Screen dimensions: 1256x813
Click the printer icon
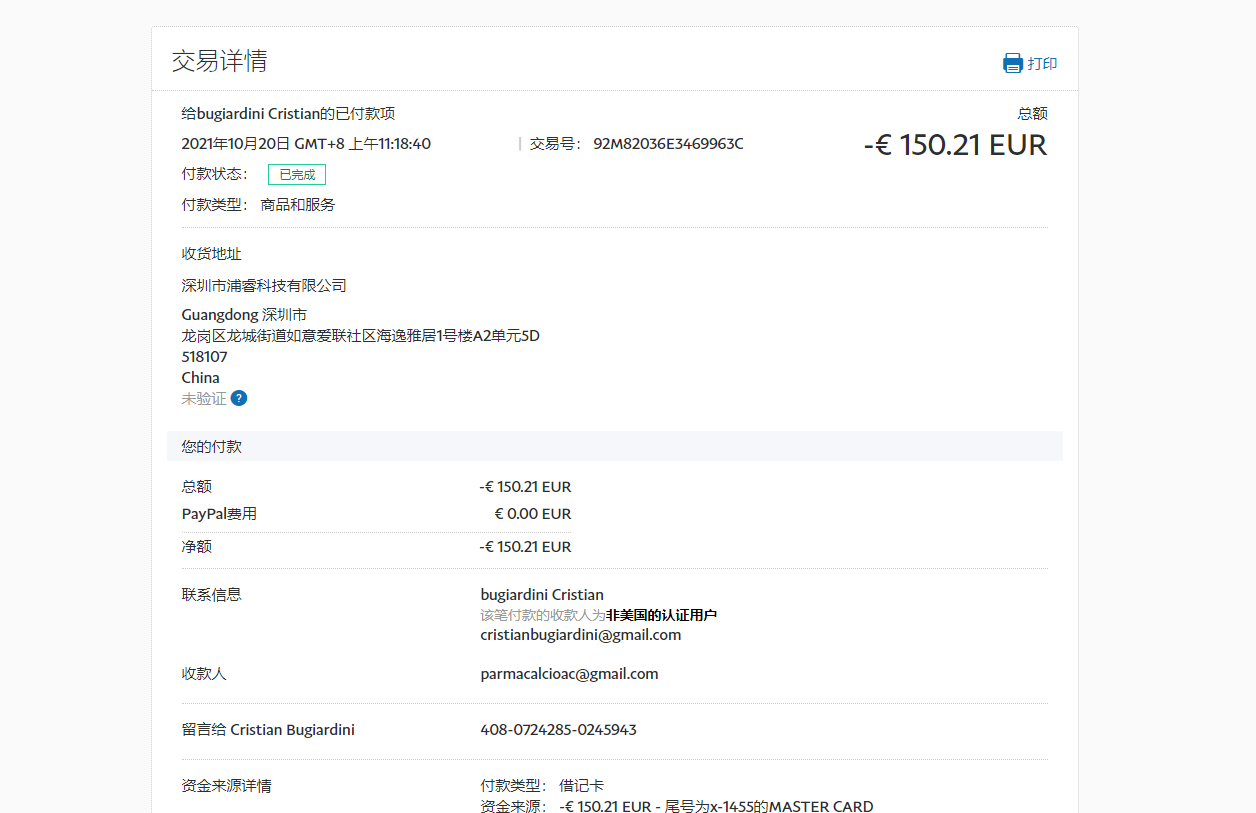coord(1013,63)
